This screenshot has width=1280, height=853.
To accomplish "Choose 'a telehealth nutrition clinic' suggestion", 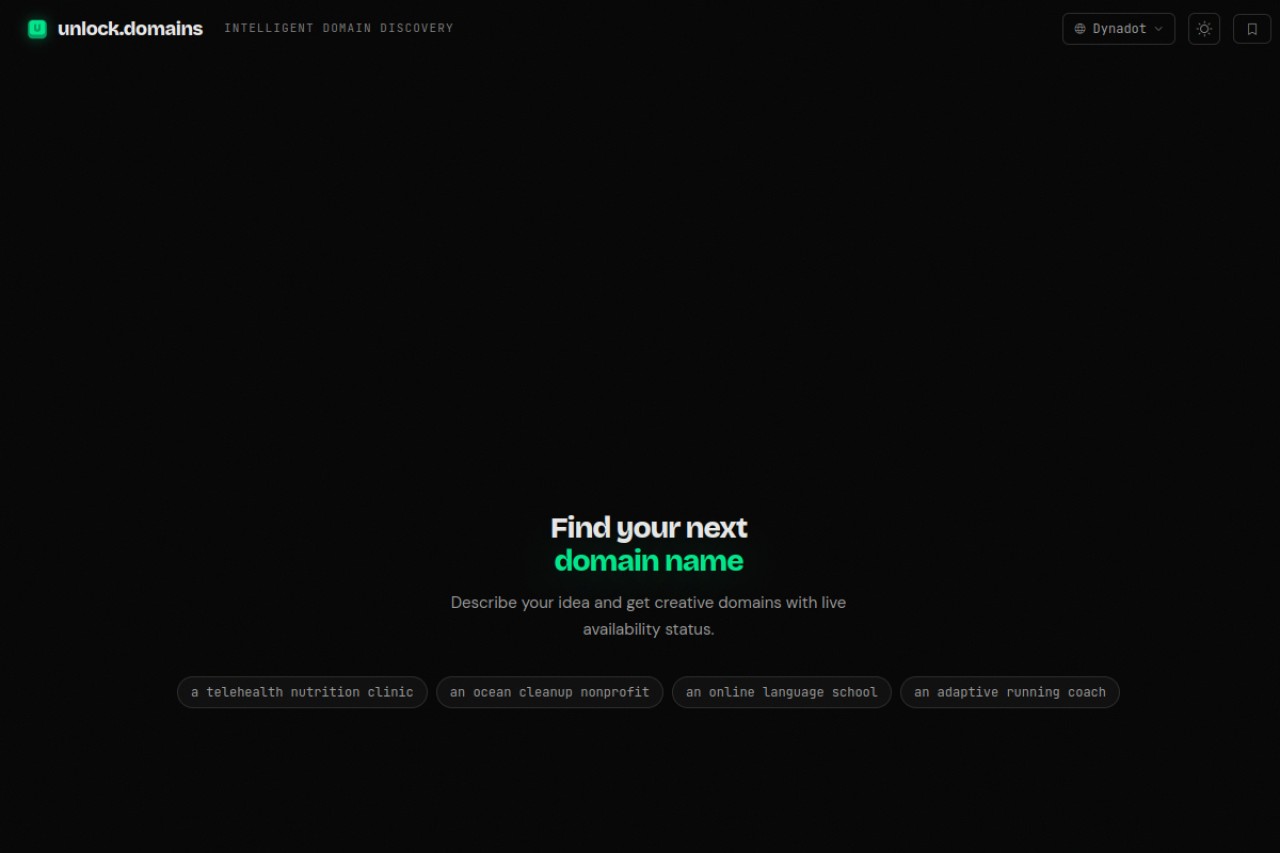I will point(302,692).
